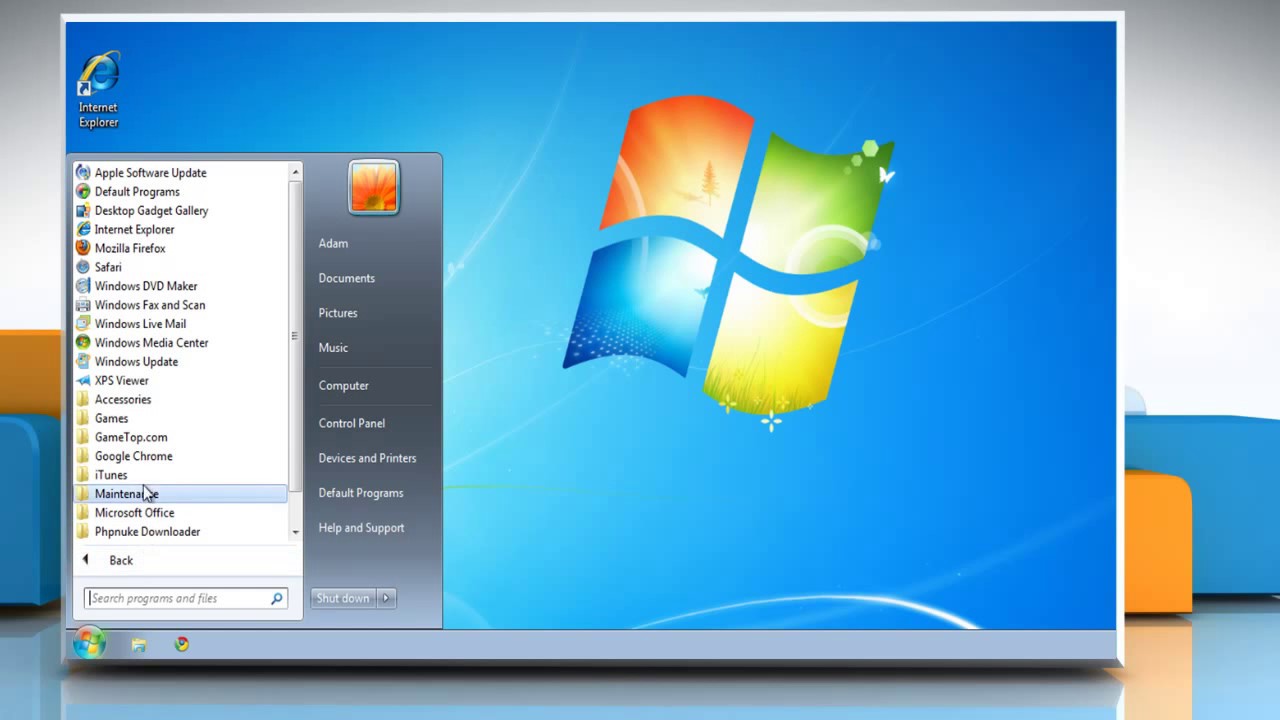Click the GameTop.com folder icon
The height and width of the screenshot is (720, 1280).
[x=83, y=438]
